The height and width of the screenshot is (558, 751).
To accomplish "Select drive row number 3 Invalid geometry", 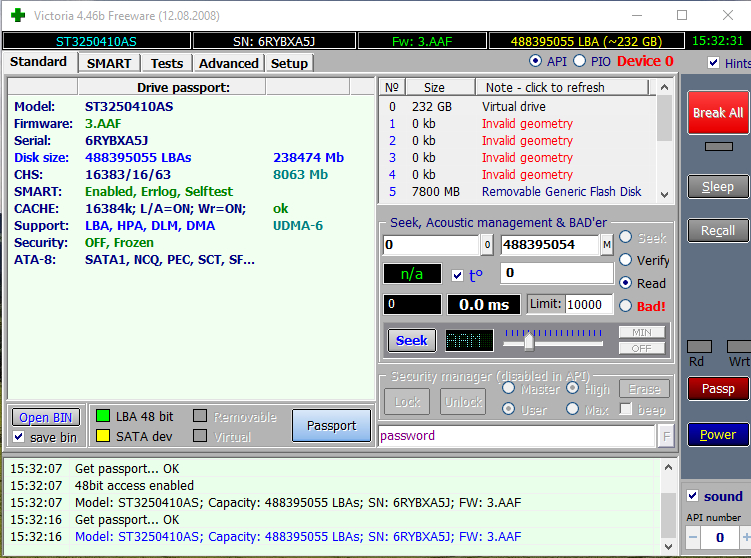I will pos(517,158).
